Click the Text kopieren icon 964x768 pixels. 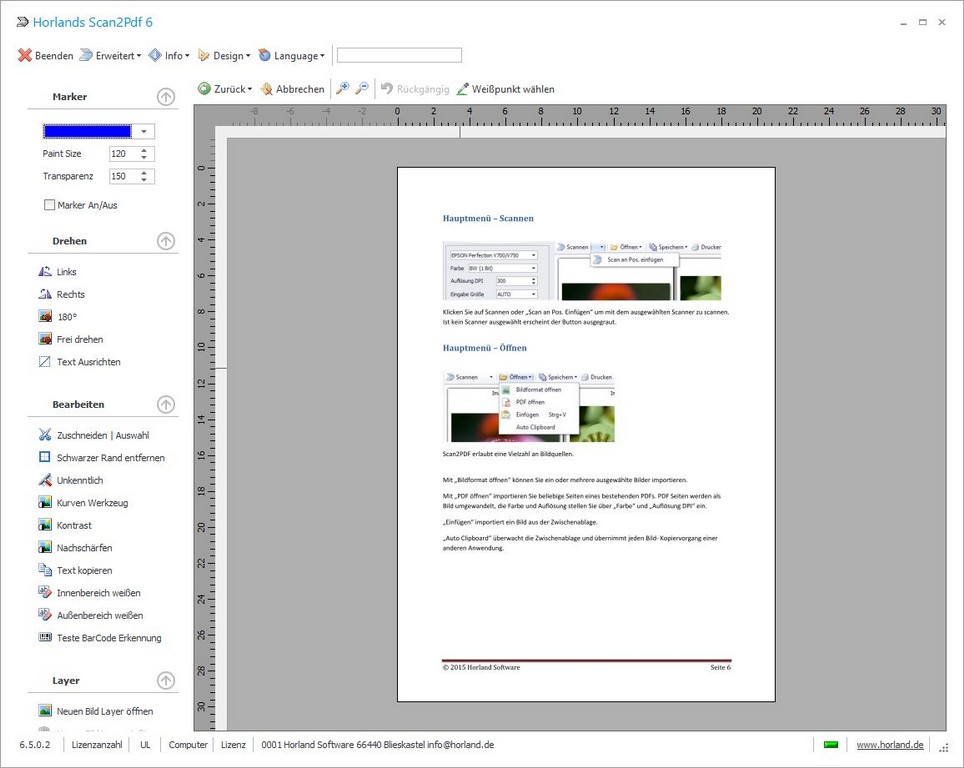click(45, 570)
